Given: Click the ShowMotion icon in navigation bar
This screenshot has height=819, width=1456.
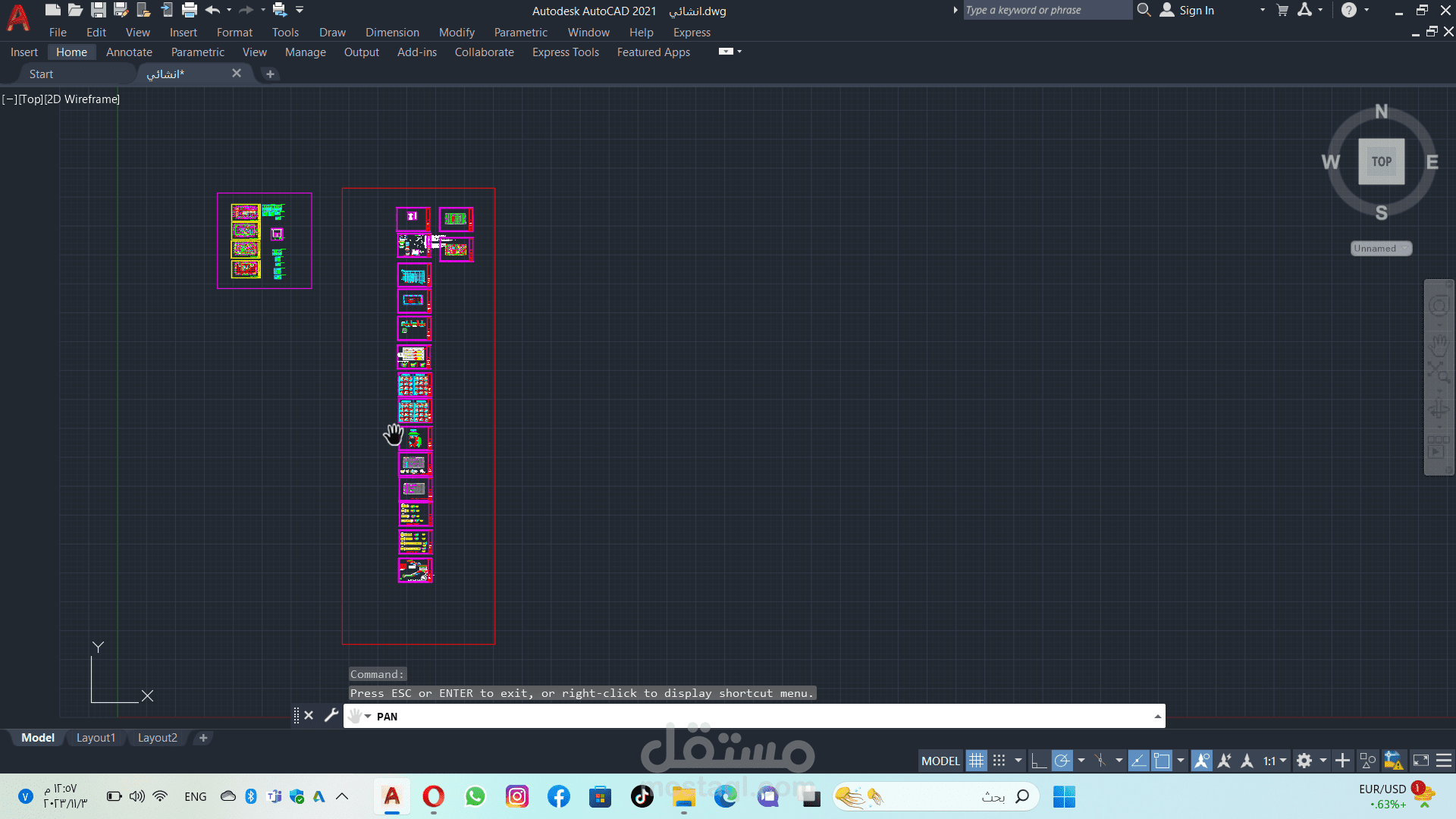Looking at the screenshot, I should [x=1439, y=447].
